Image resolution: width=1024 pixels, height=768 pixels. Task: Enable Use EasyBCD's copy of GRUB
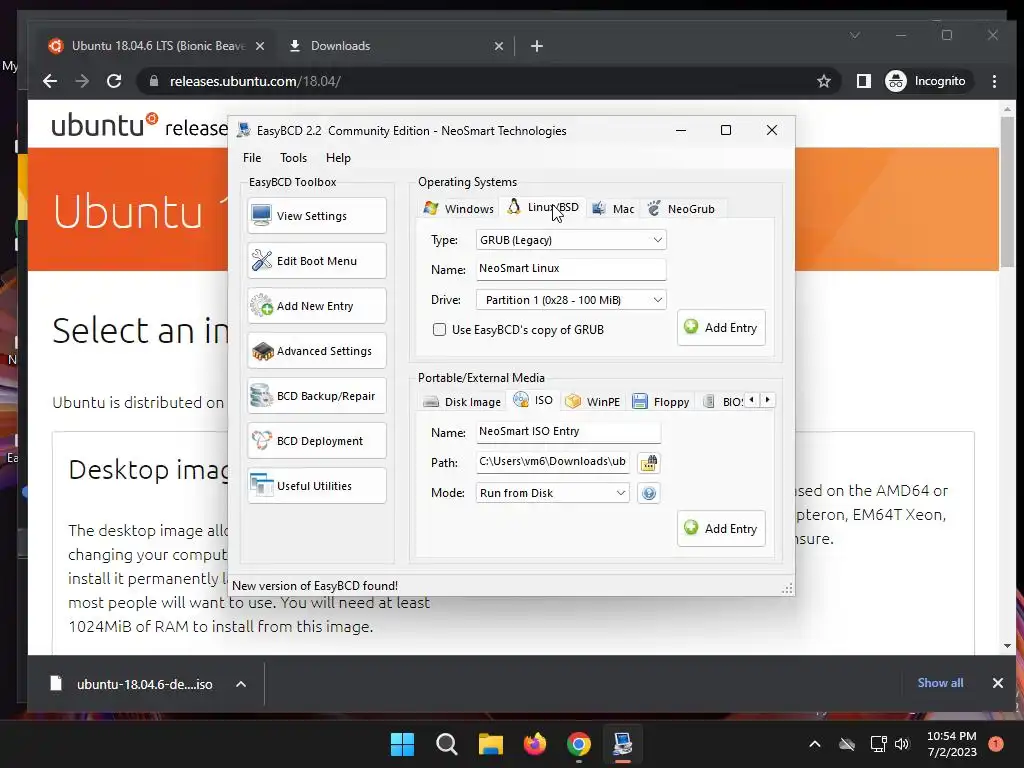[x=440, y=330]
